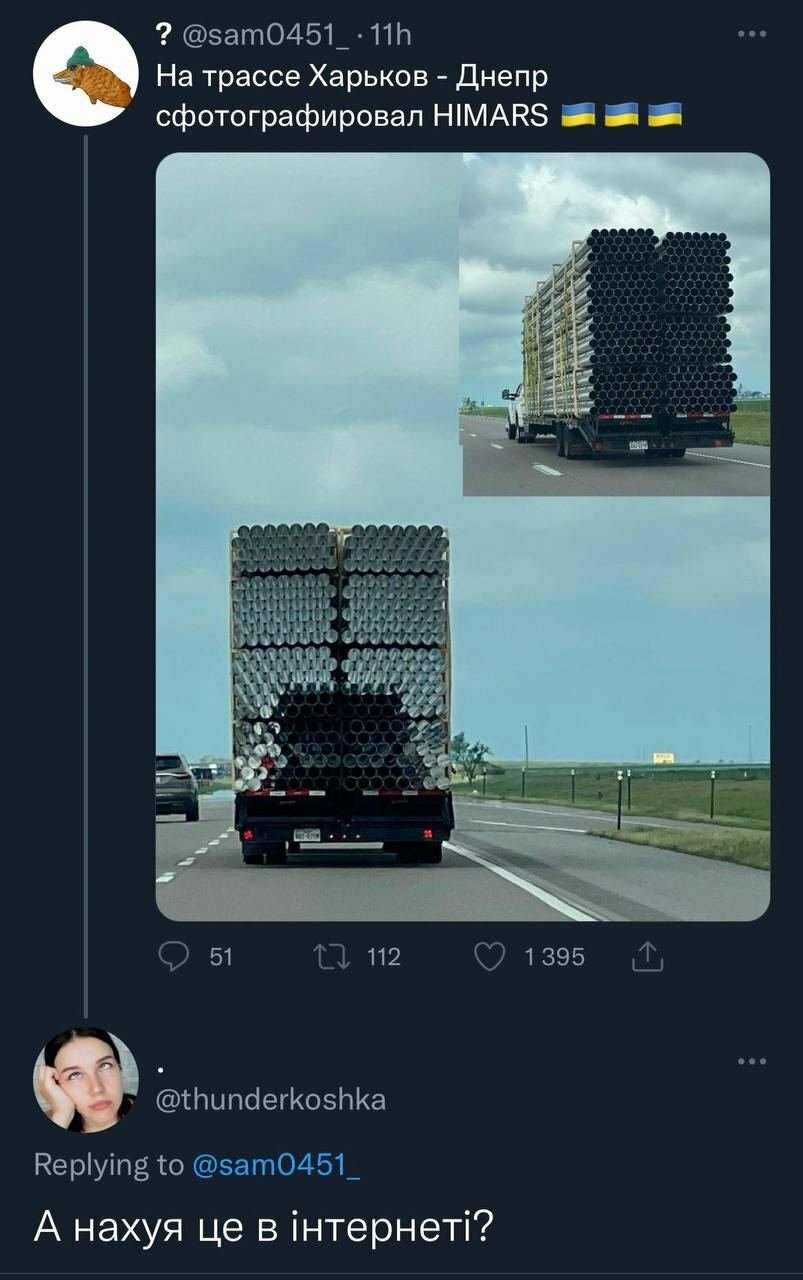The image size is (803, 1280).
Task: View the inset side-view truck photo
Action: (616, 324)
